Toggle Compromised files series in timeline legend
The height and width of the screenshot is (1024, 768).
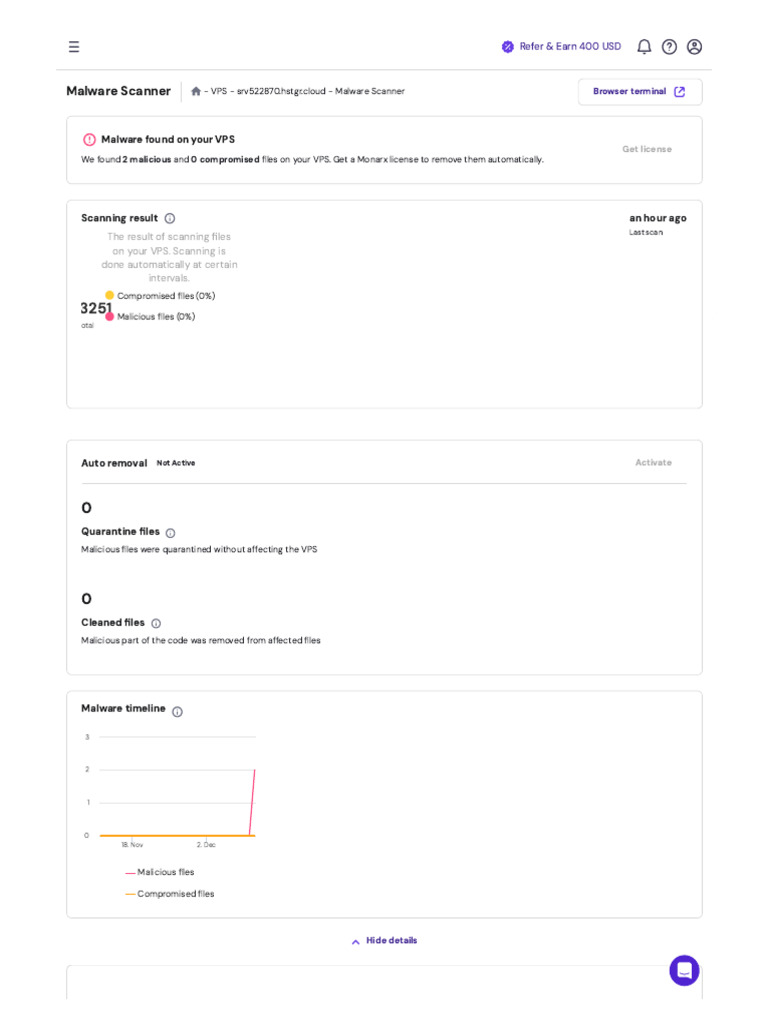coord(175,894)
